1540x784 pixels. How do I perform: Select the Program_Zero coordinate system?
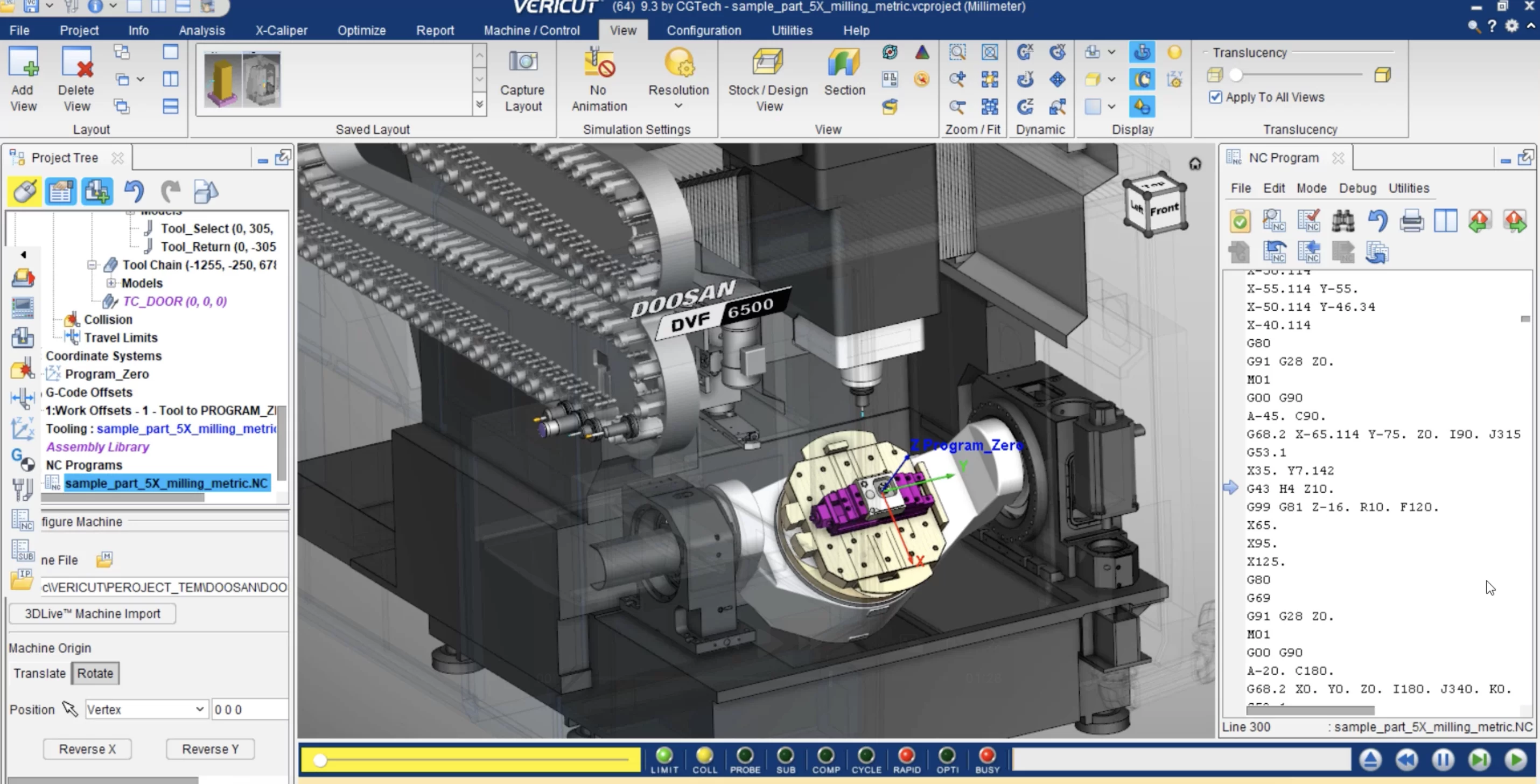(107, 374)
